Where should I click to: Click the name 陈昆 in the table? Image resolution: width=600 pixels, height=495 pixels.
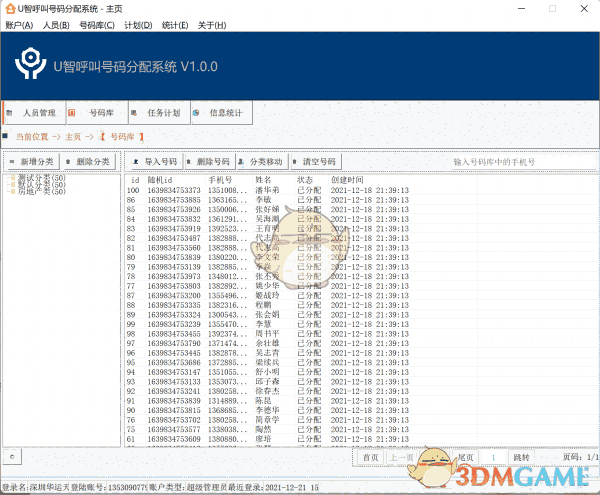[x=263, y=401]
